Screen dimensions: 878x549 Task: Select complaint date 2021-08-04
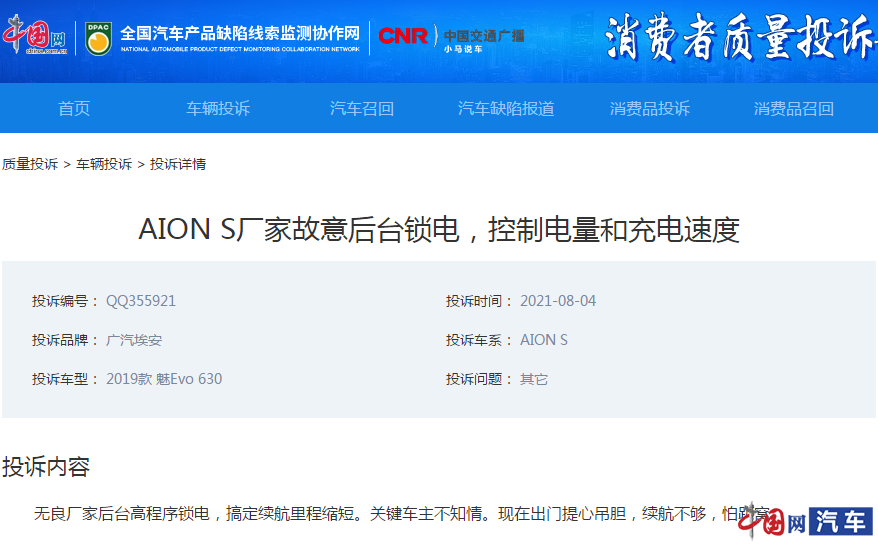(x=558, y=301)
